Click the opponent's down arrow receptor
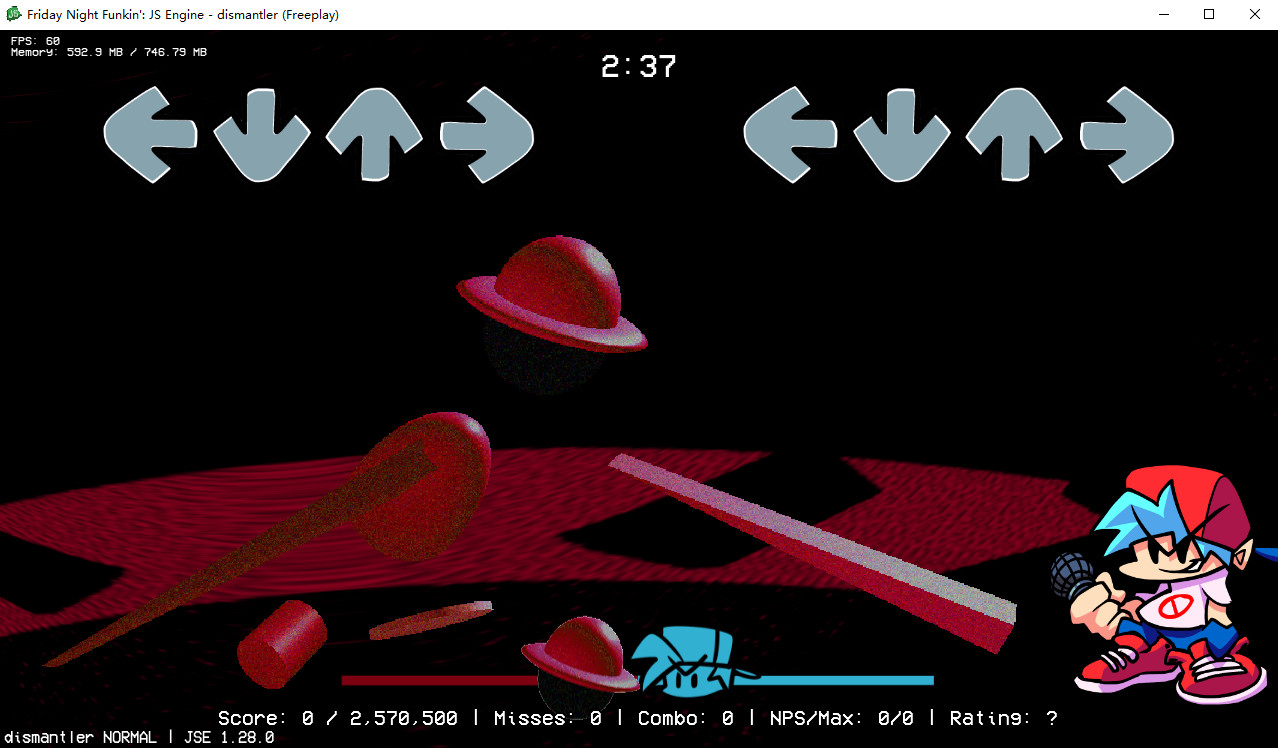This screenshot has height=748, width=1278. 262,135
